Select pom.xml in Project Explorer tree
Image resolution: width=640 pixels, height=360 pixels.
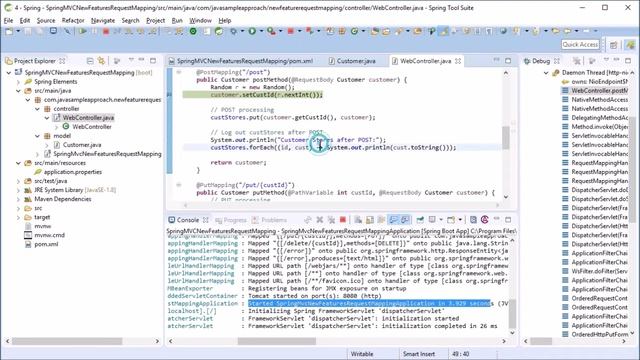pyautogui.click(x=46, y=244)
